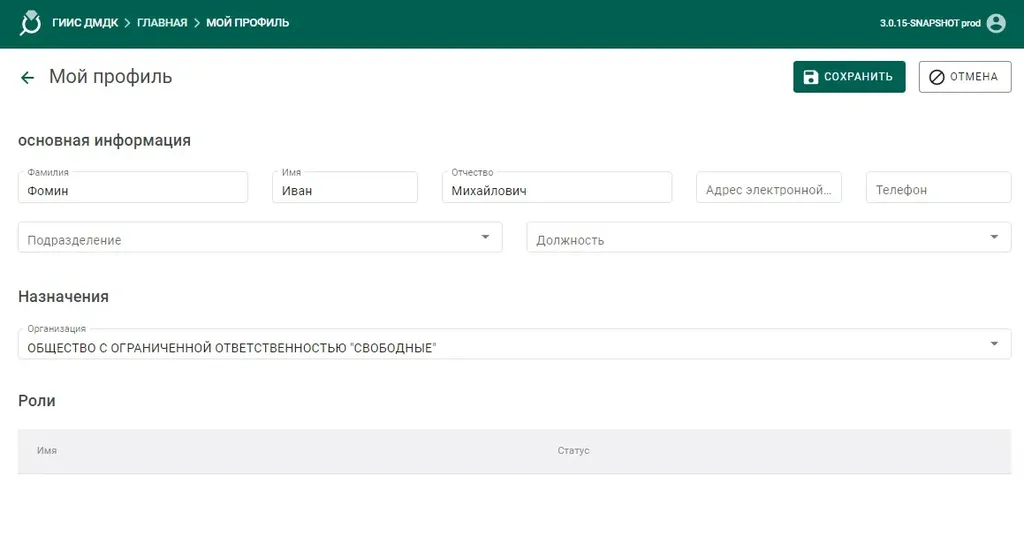
Task: Expand the Подразделение dropdown arrow
Action: click(x=485, y=237)
